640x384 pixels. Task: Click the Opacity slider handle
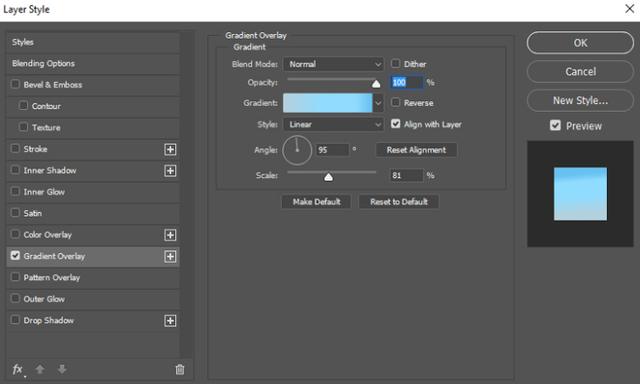click(376, 84)
